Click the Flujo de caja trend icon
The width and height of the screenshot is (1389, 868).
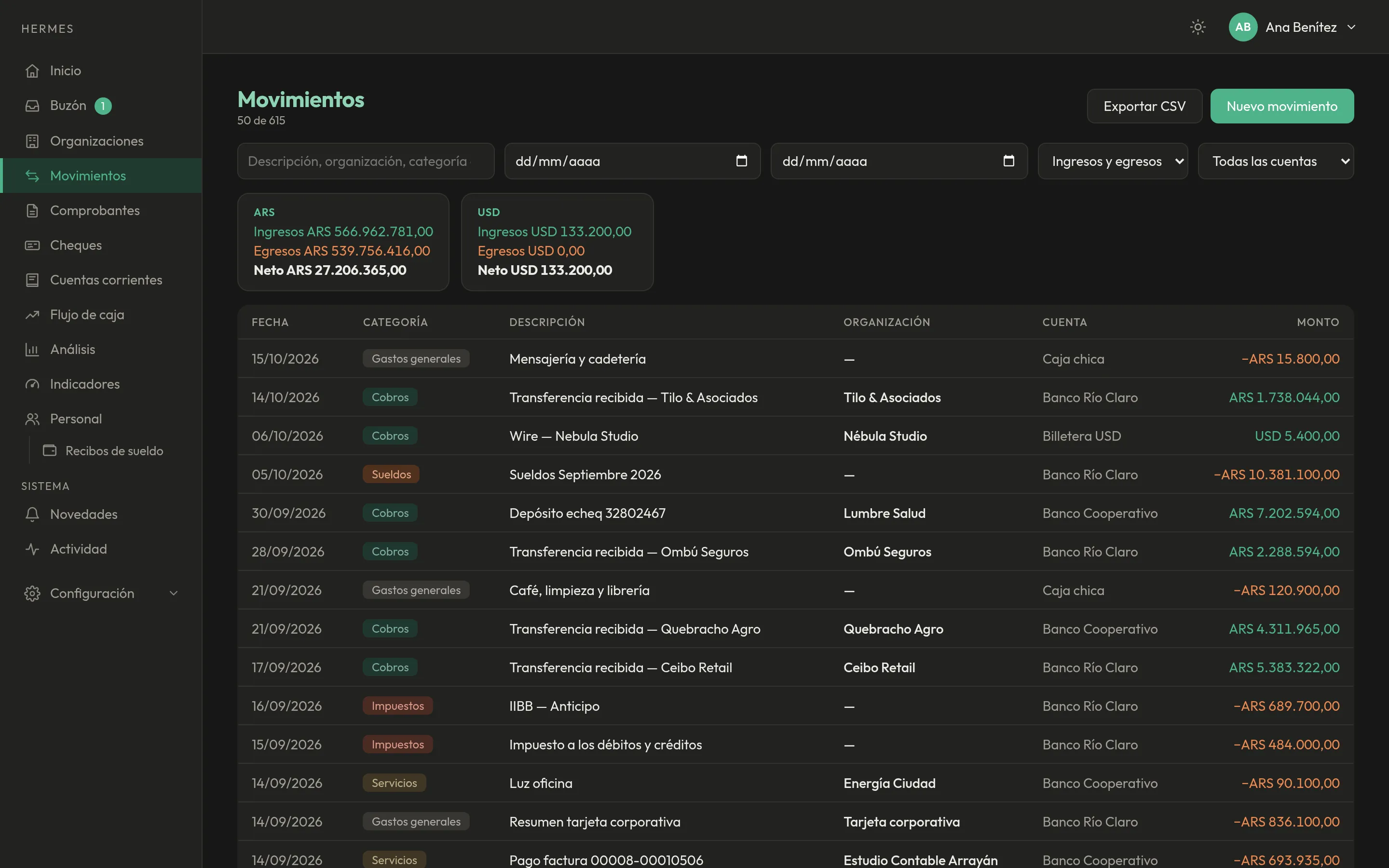(32, 314)
